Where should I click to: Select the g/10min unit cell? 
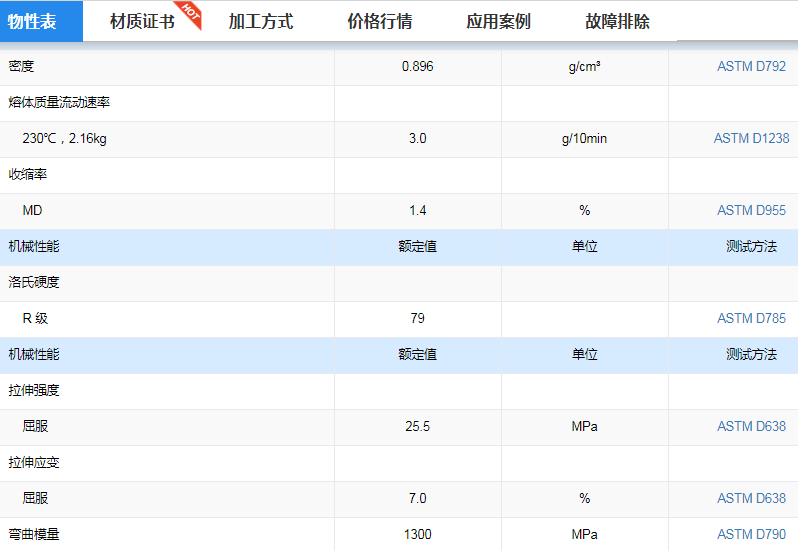tap(584, 139)
